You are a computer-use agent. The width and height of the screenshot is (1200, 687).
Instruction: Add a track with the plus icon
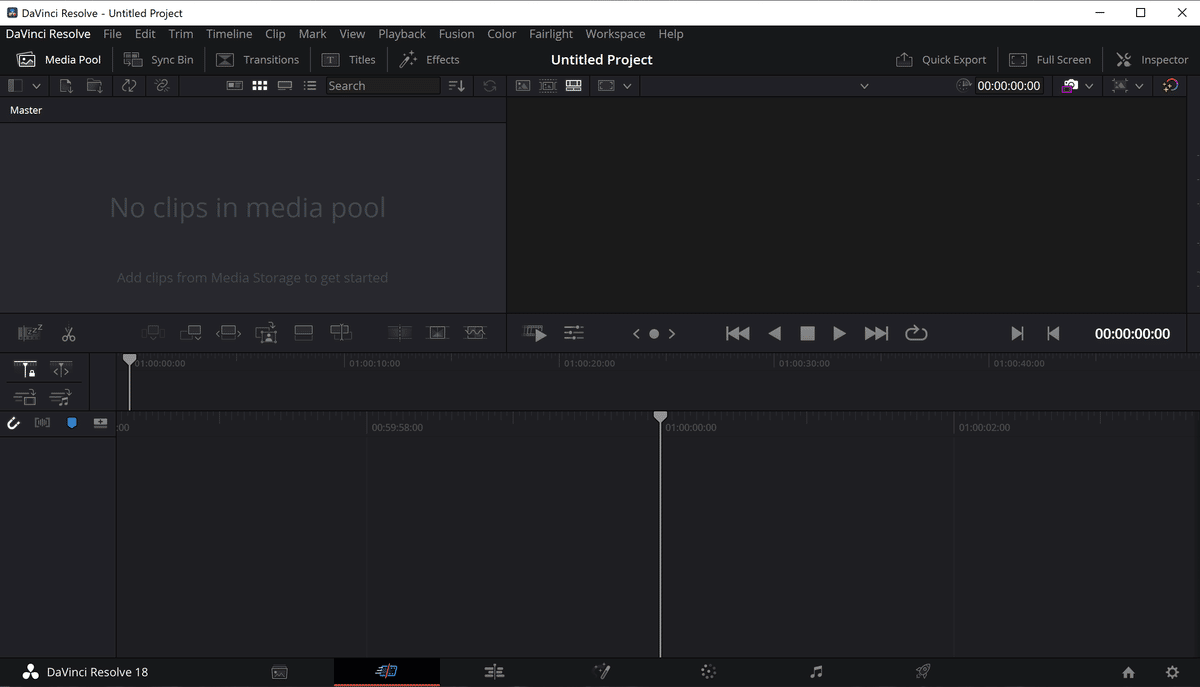[100, 423]
